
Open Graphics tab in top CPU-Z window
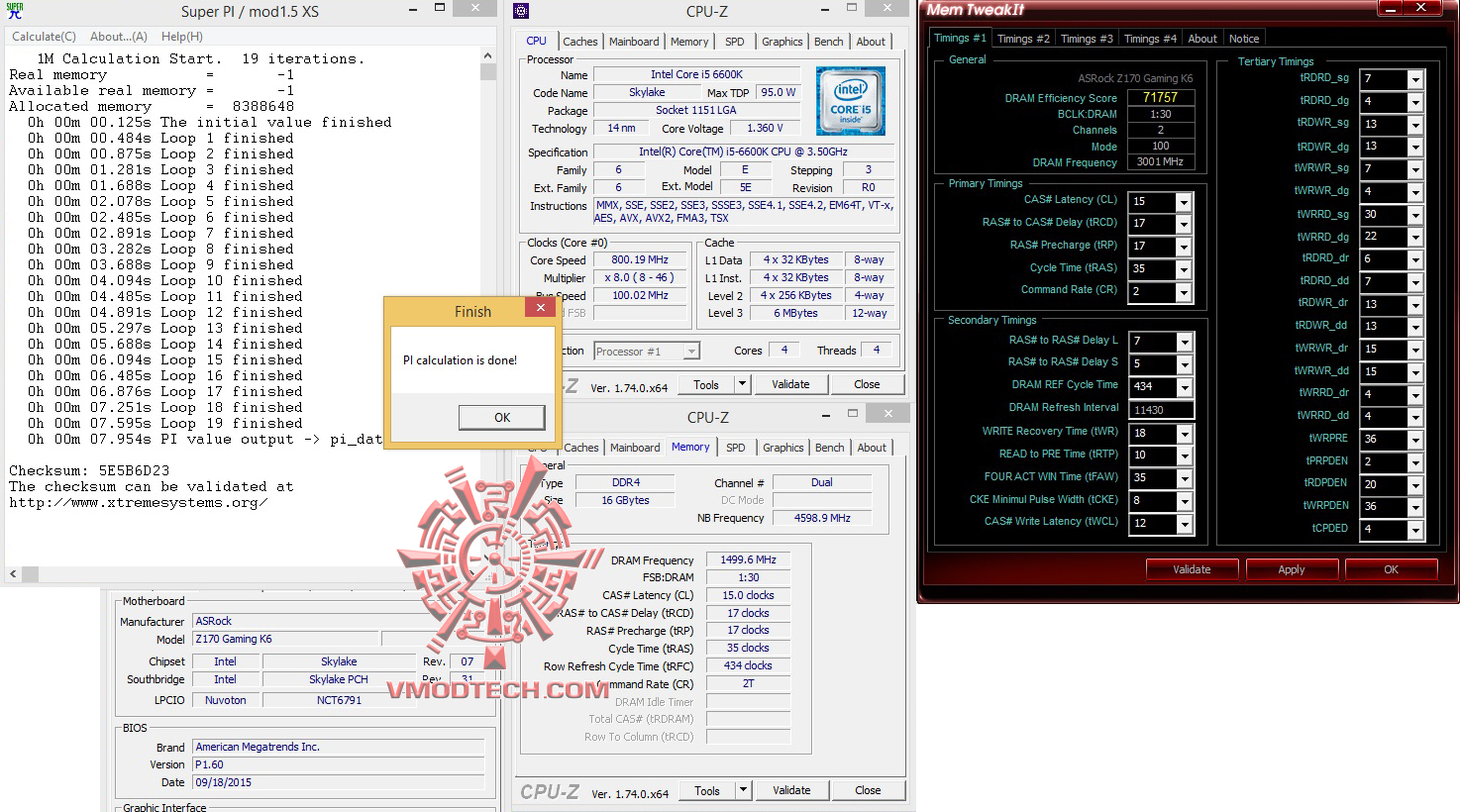tap(782, 42)
